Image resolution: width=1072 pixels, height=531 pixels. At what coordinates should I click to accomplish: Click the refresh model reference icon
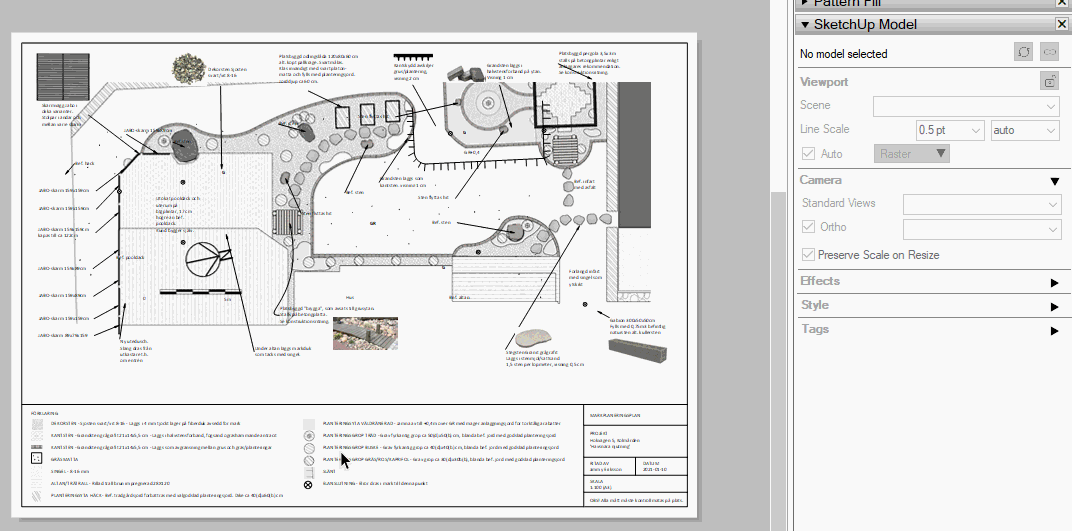coord(1023,53)
